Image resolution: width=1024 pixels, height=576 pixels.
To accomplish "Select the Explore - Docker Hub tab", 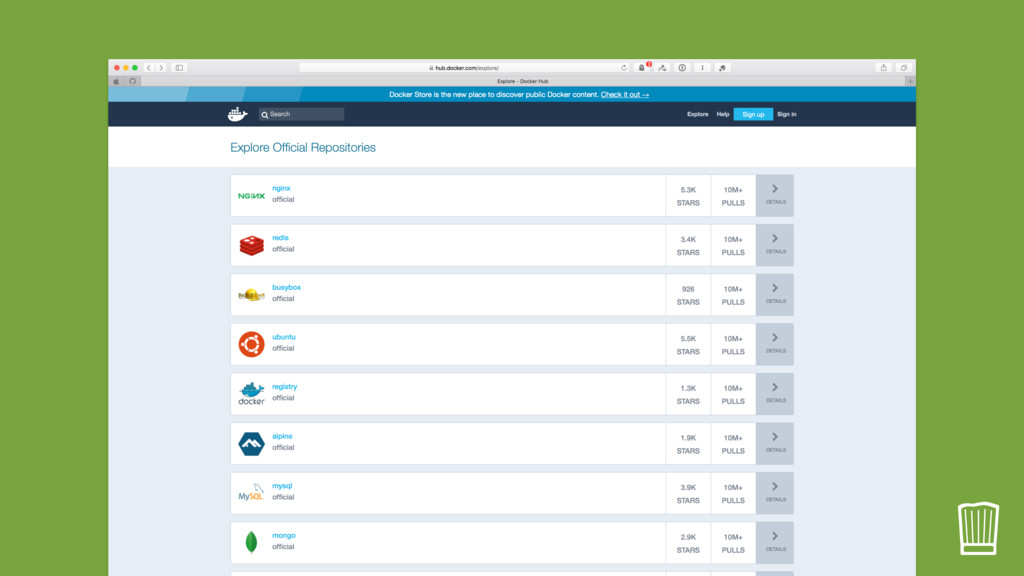I will coord(522,82).
